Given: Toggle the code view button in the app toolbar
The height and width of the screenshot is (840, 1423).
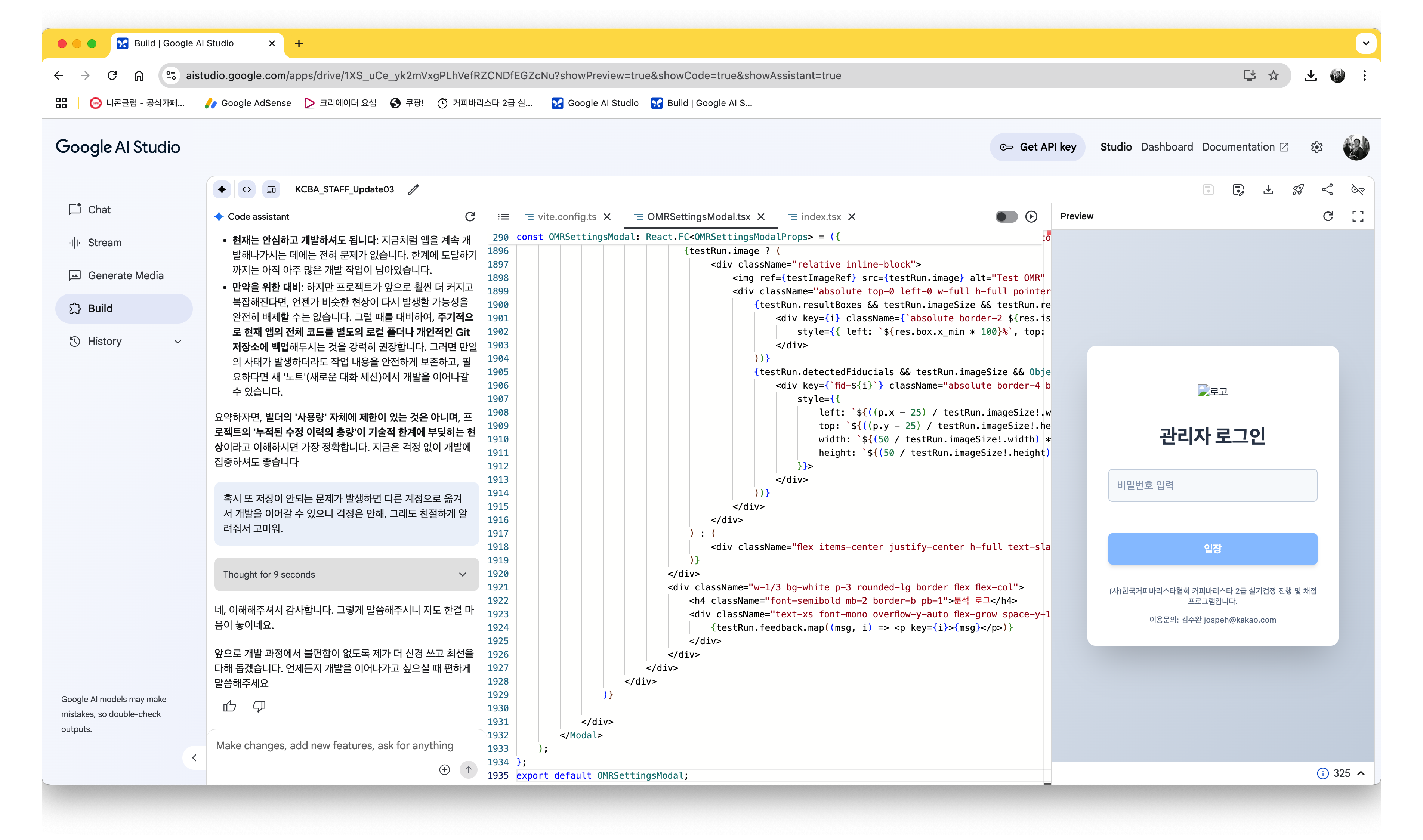Looking at the screenshot, I should [x=247, y=189].
